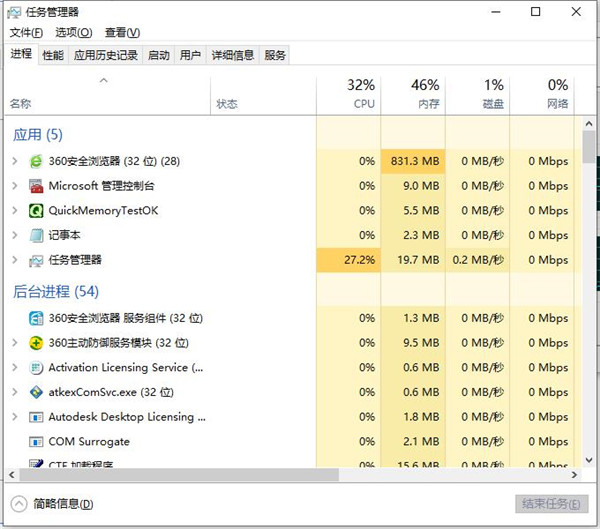Click the 应用 (5) group heading
Screen dimensions: 600x529
(38, 135)
